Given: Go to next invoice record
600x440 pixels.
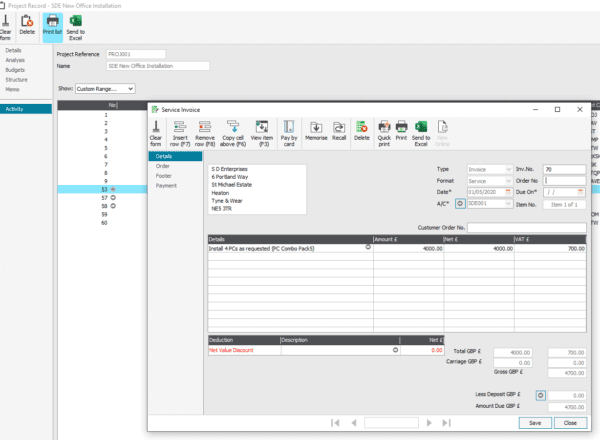Looking at the screenshot, I should (x=429, y=423).
